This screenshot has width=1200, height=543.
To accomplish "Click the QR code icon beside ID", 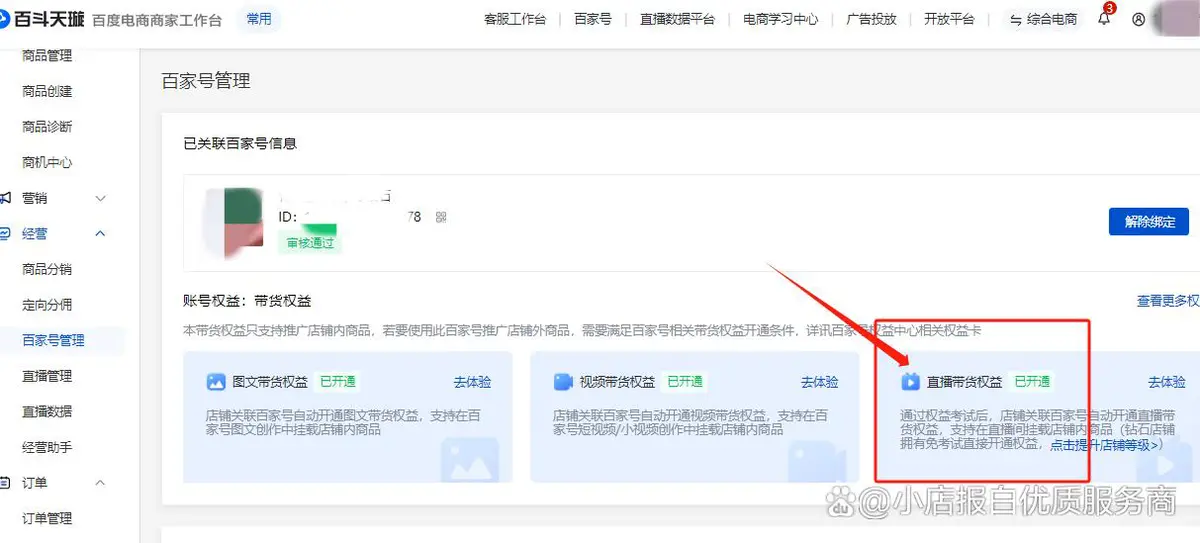I will click(x=441, y=217).
